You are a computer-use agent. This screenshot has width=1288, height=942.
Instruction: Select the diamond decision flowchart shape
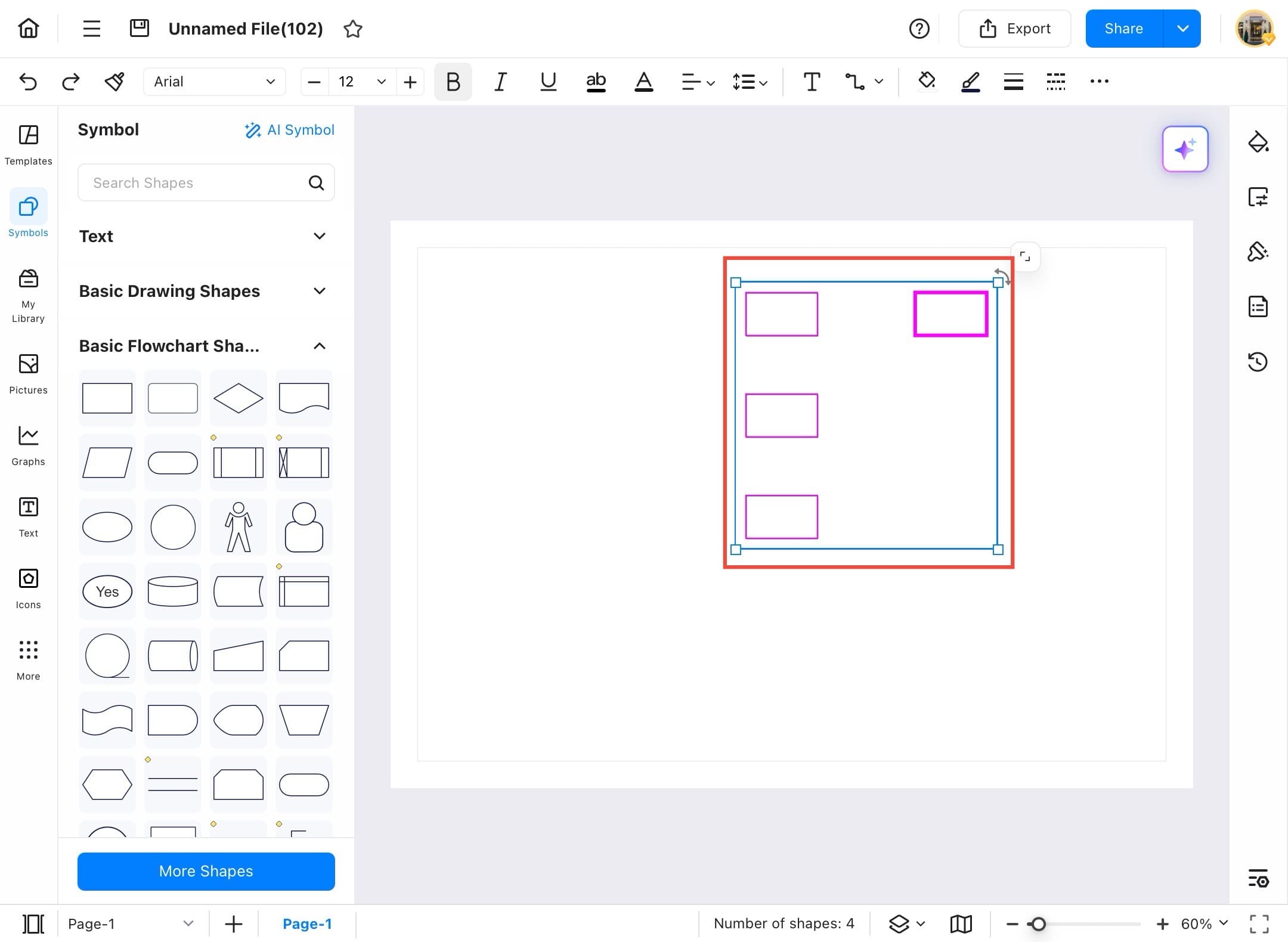coord(238,398)
